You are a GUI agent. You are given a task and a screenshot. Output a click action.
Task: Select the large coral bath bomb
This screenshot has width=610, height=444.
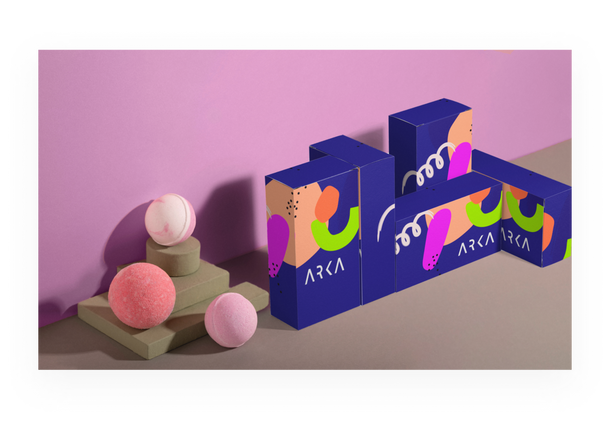coord(142,295)
